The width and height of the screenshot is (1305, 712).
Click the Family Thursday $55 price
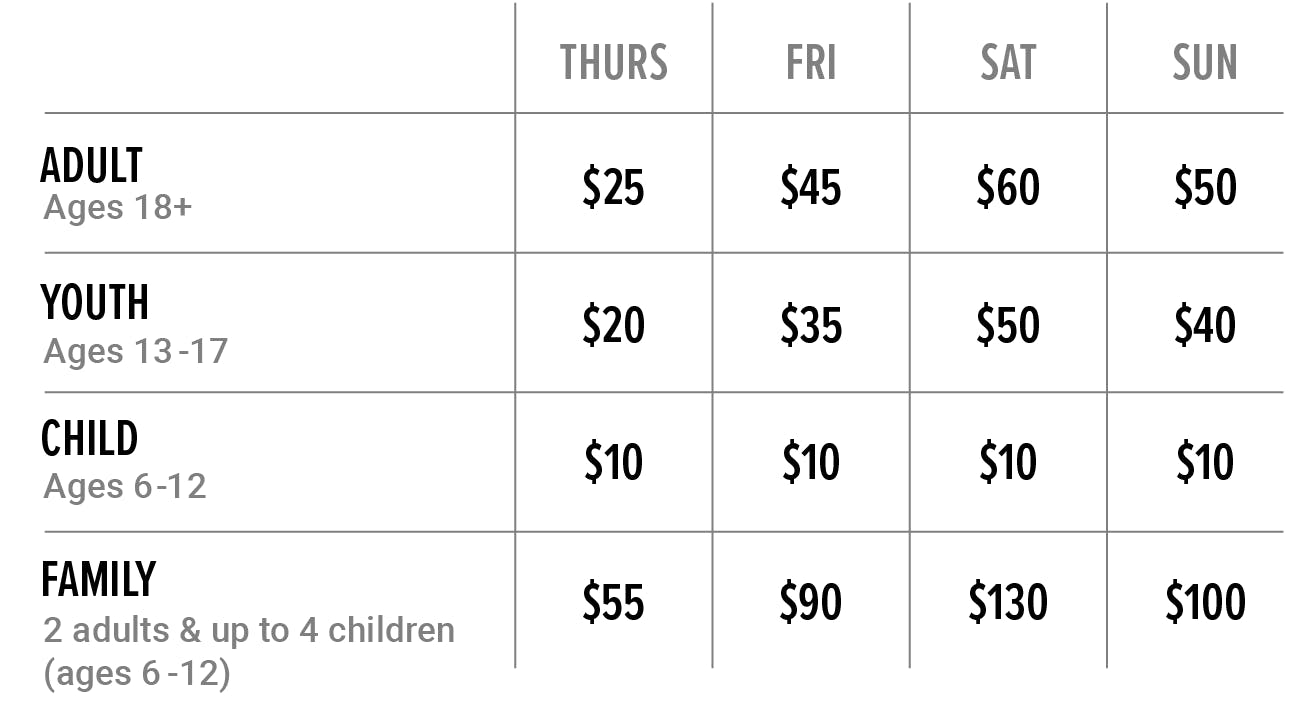[x=613, y=602]
